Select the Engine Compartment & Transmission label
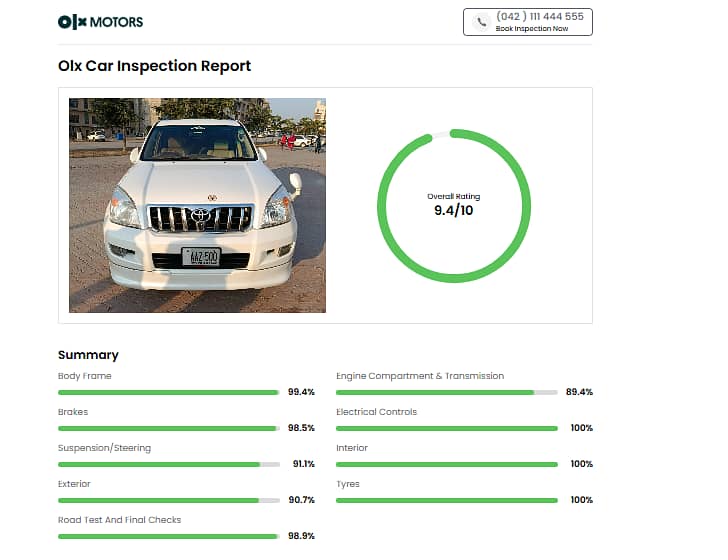Image resolution: width=728 pixels, height=560 pixels. tap(420, 376)
